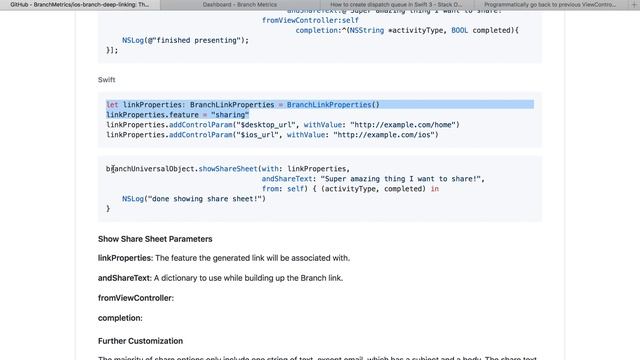Click NSLog("done showing share sheet!") line
The image size is (640, 360).
(194, 199)
